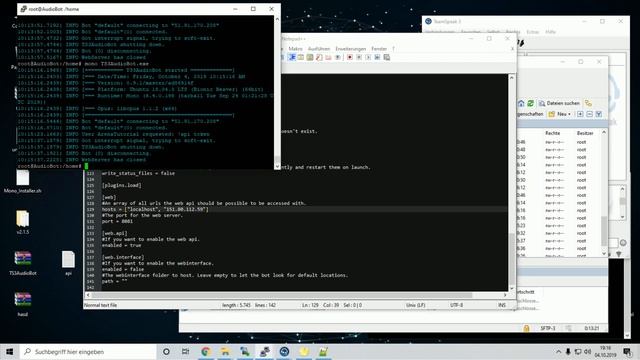Open the Erweiterungen menu in Notepad++
Screen dimensions: 640x360
pyautogui.click(x=351, y=49)
